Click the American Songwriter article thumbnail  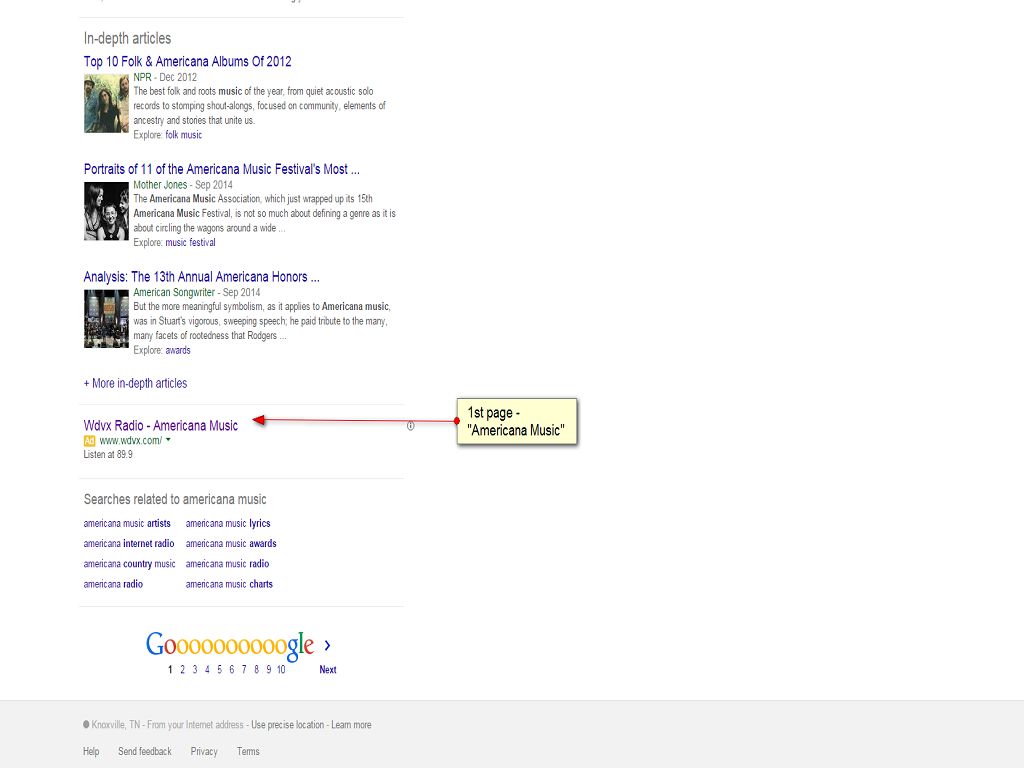click(106, 319)
